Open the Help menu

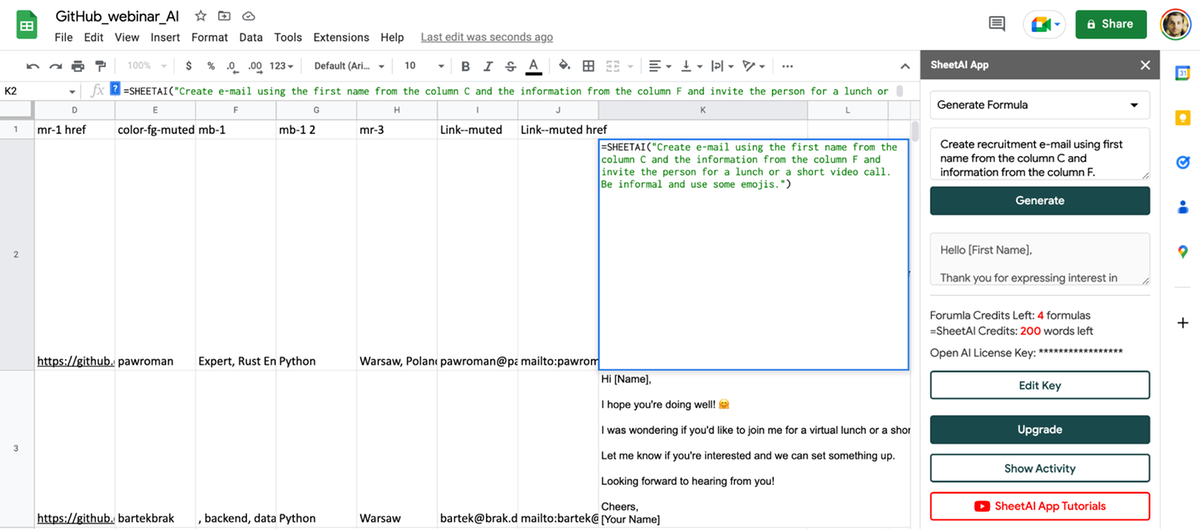392,37
